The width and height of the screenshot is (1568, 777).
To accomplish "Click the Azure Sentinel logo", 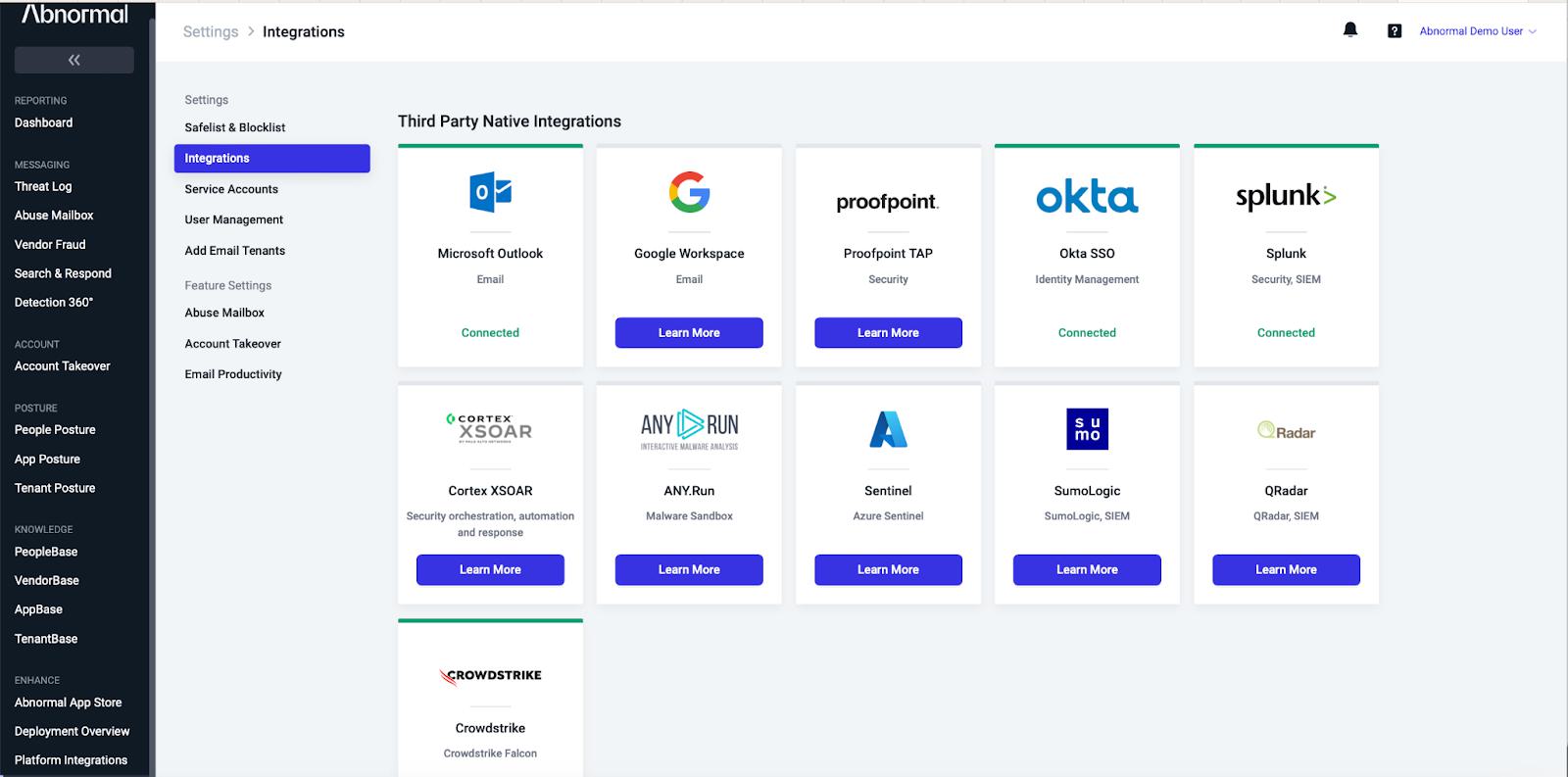I will click(888, 429).
